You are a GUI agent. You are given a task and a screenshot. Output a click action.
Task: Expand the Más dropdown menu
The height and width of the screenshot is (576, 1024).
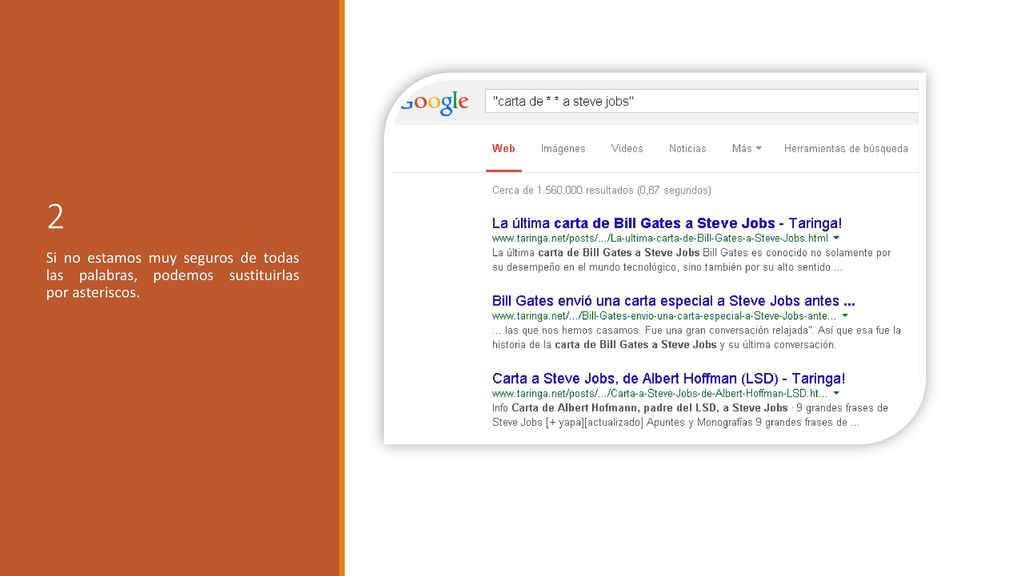tap(746, 149)
